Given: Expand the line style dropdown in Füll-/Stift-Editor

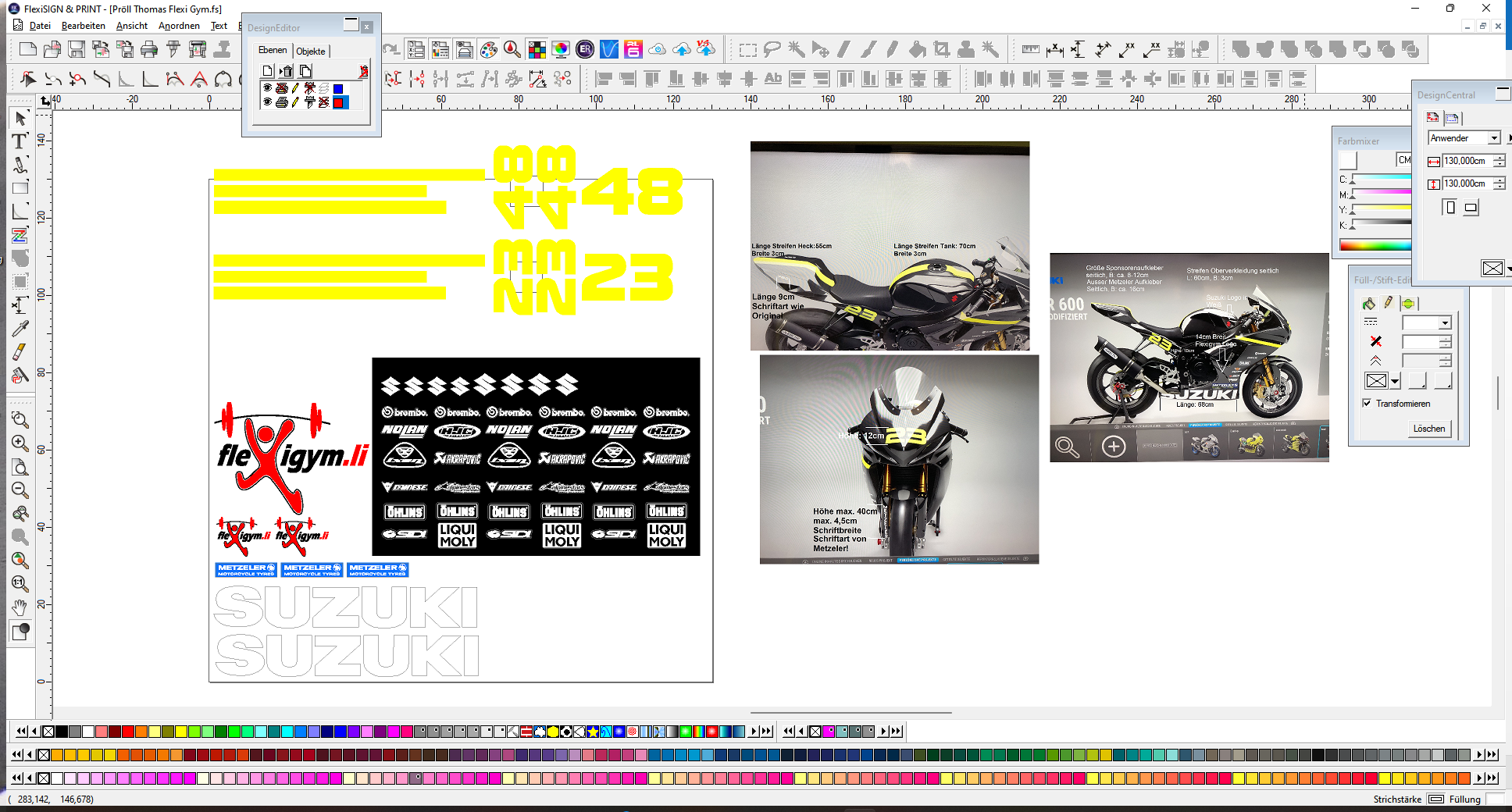Looking at the screenshot, I should coord(1445,323).
